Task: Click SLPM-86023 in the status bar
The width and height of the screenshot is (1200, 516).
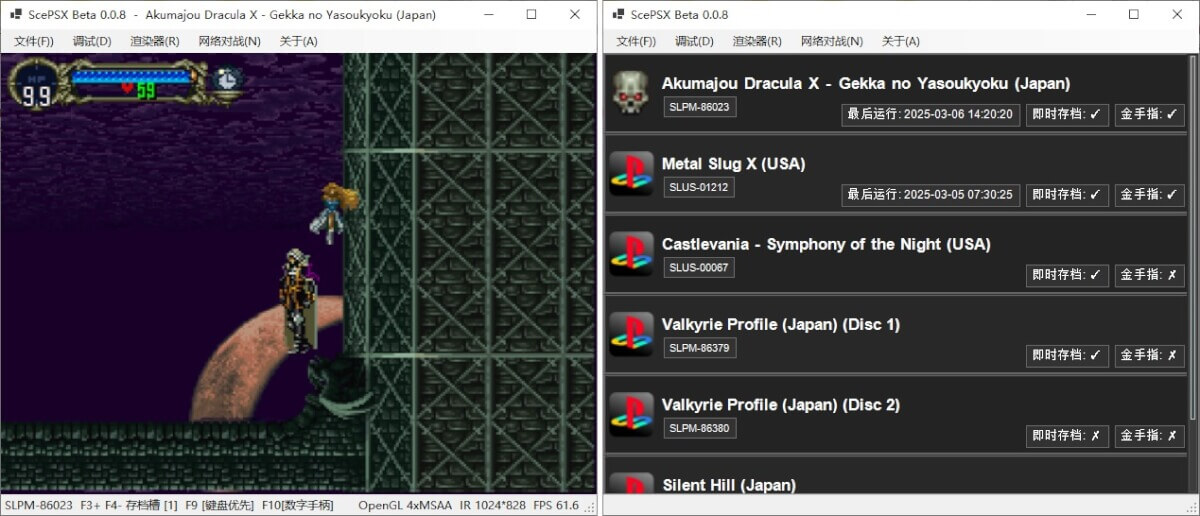Action: tap(39, 505)
